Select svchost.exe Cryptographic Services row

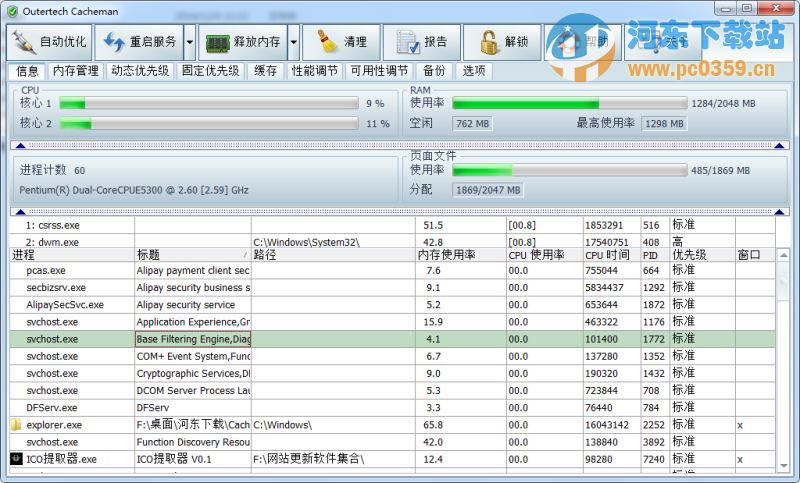(392, 373)
